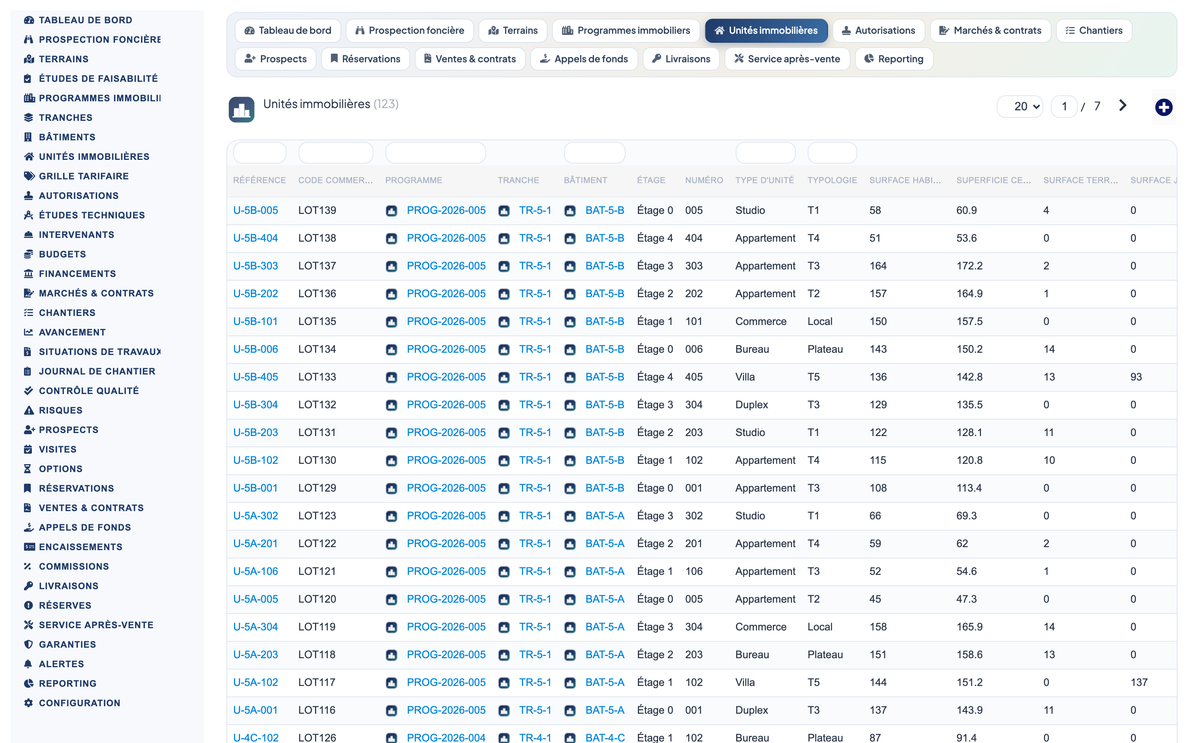Click the page number input showing 1
This screenshot has height=743, width=1200.
click(1064, 106)
